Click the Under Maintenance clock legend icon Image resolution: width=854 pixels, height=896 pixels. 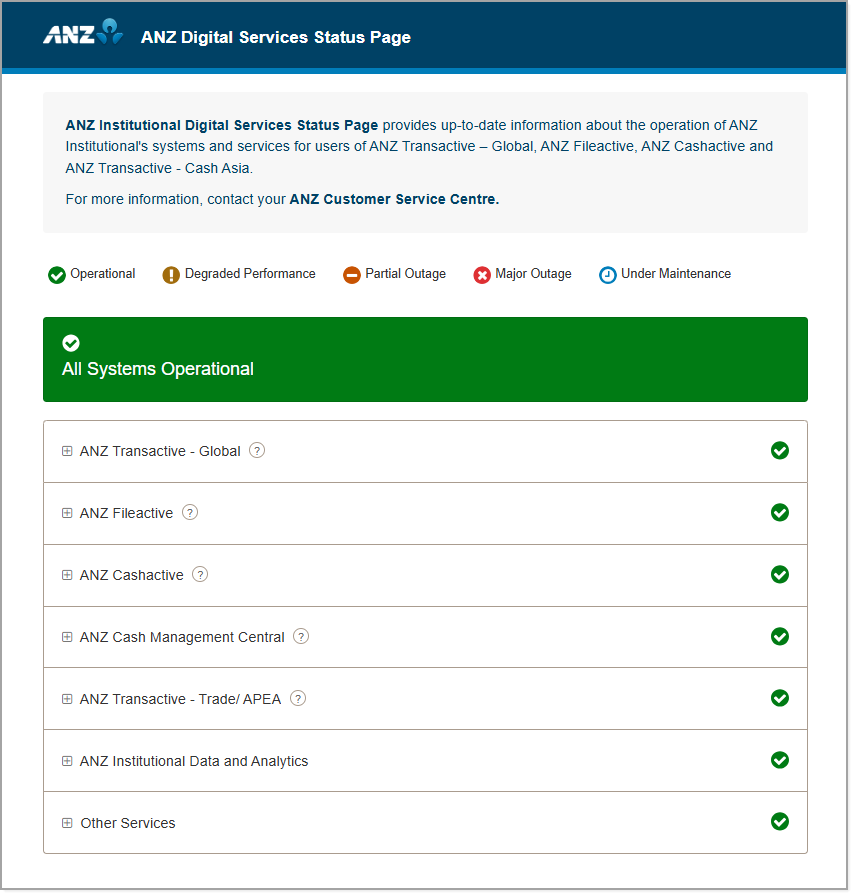tap(608, 274)
